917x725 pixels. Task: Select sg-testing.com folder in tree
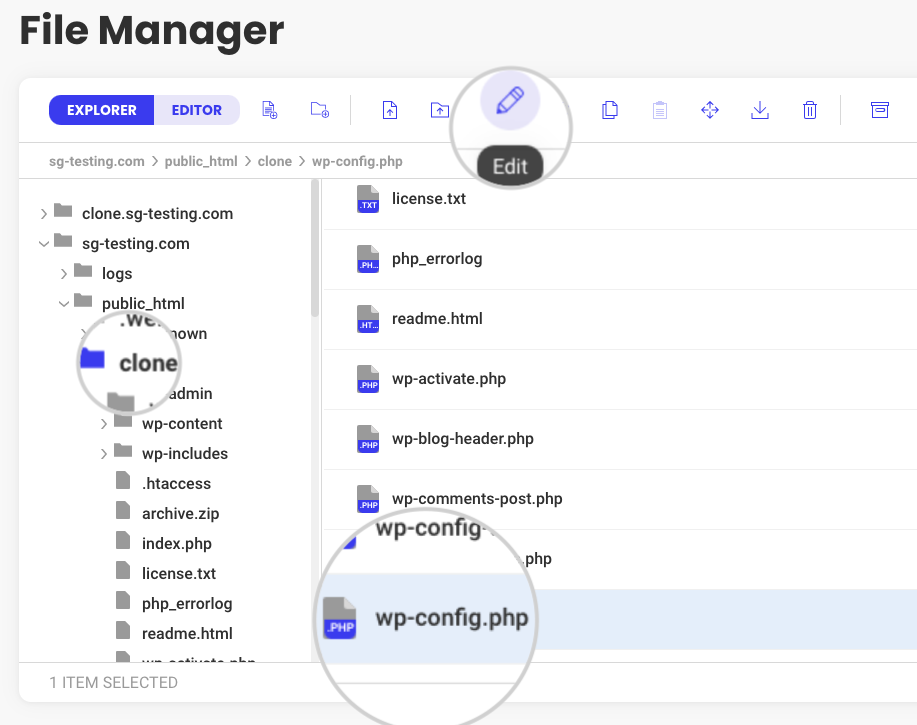point(136,244)
